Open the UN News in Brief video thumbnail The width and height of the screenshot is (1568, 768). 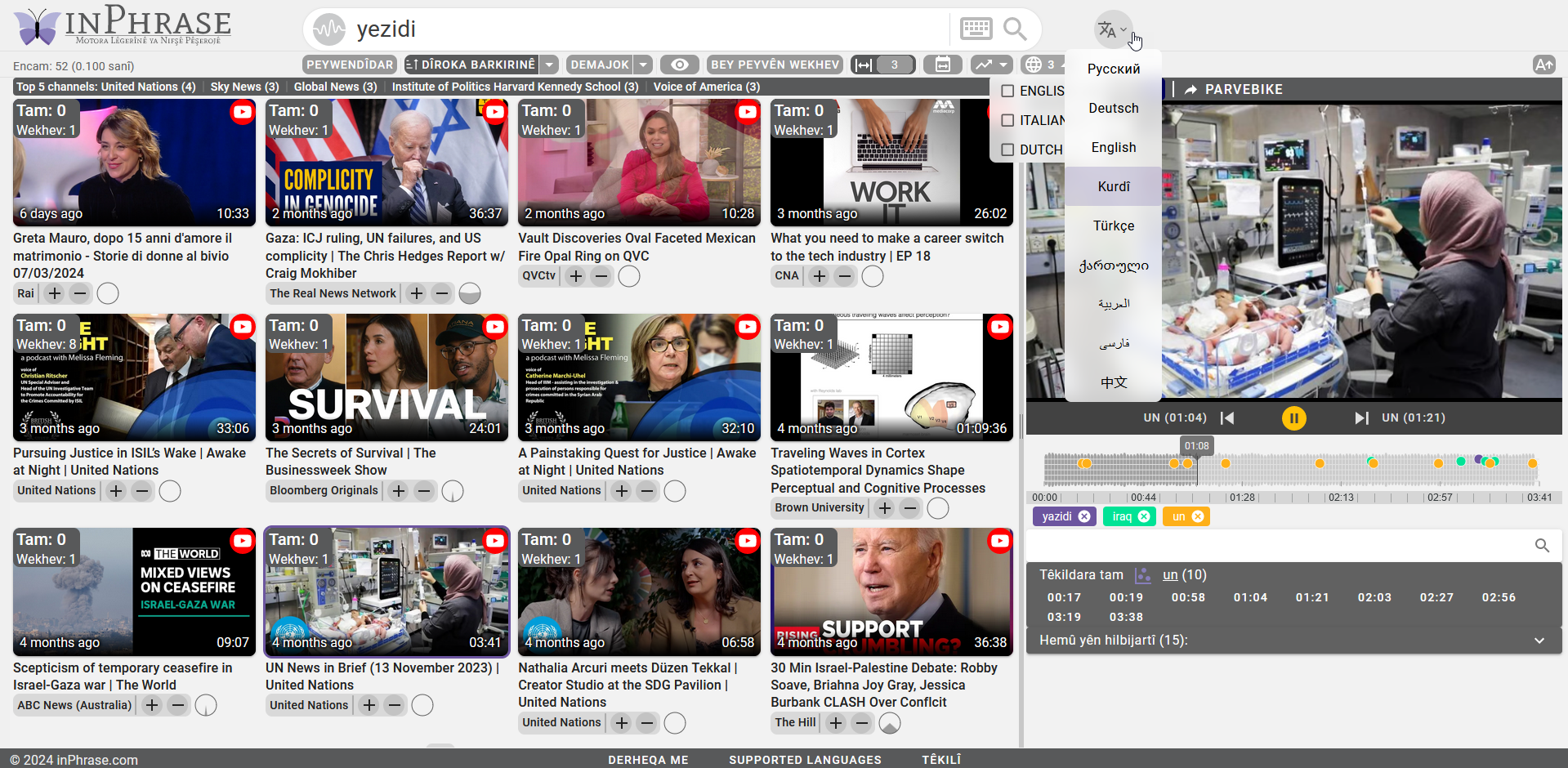(x=386, y=592)
